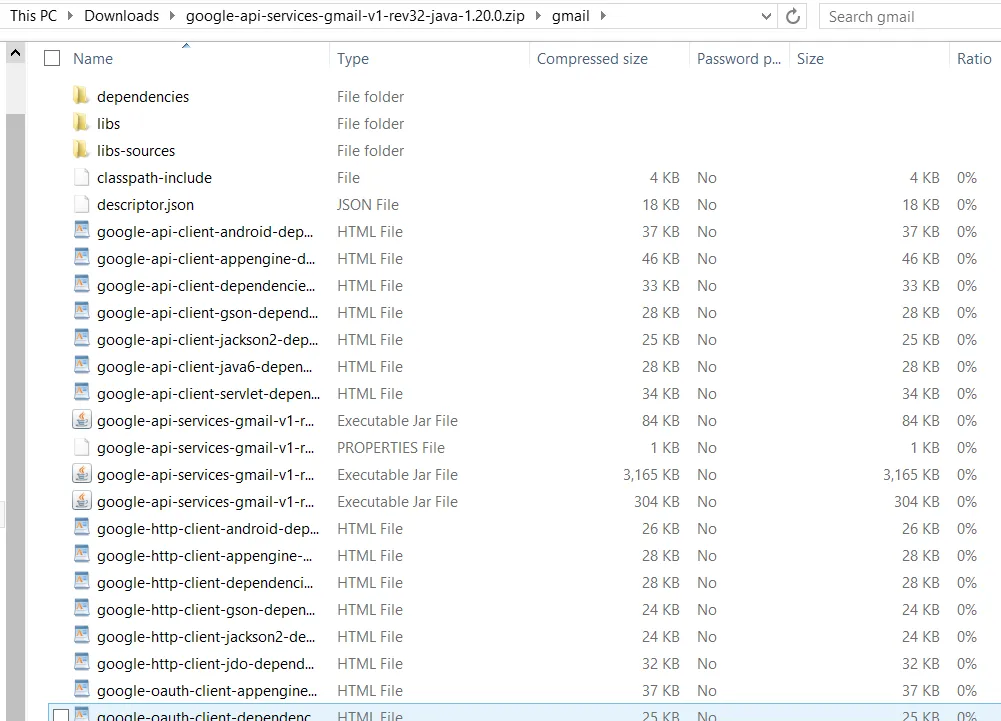
Task: Select google-http-client-dependencies HTML file icon
Action: [81, 582]
